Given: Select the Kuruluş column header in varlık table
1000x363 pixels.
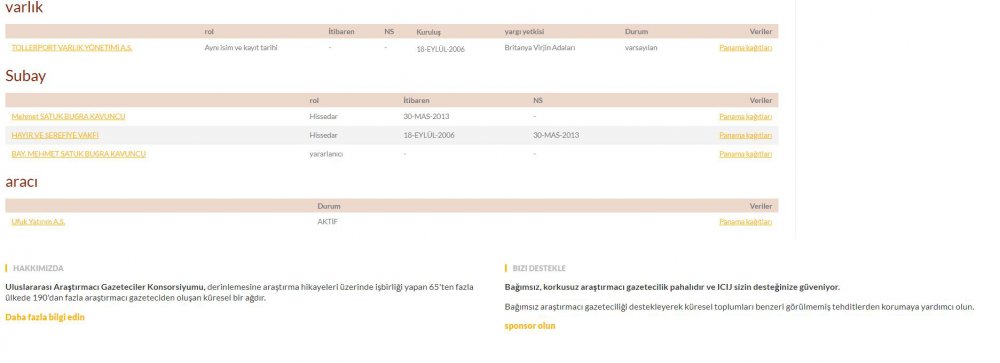Looking at the screenshot, I should click(429, 32).
